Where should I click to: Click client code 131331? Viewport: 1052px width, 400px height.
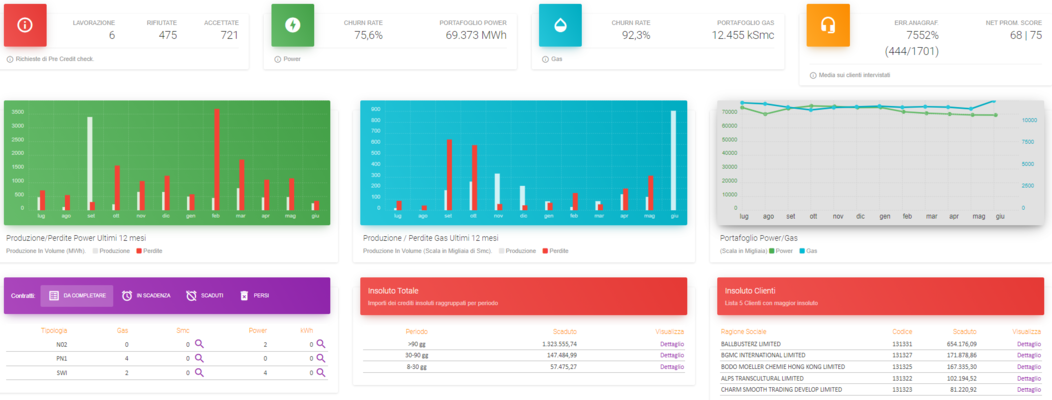902,344
